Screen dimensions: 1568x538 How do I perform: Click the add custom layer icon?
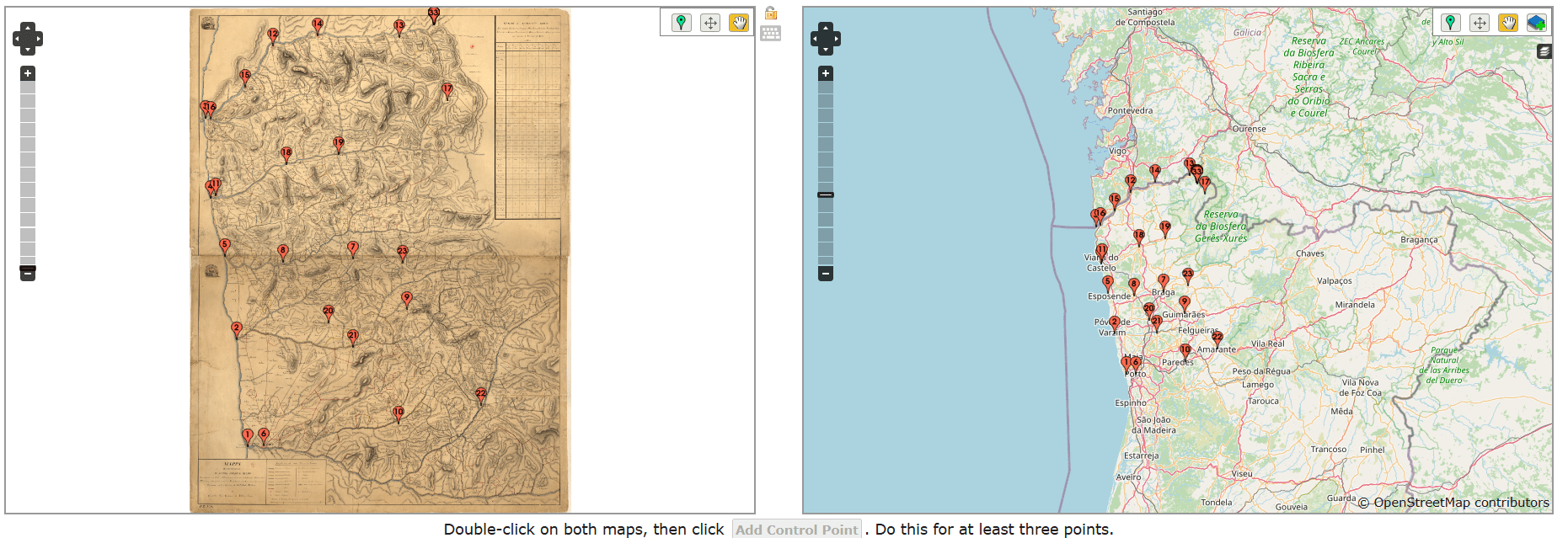[x=1537, y=23]
